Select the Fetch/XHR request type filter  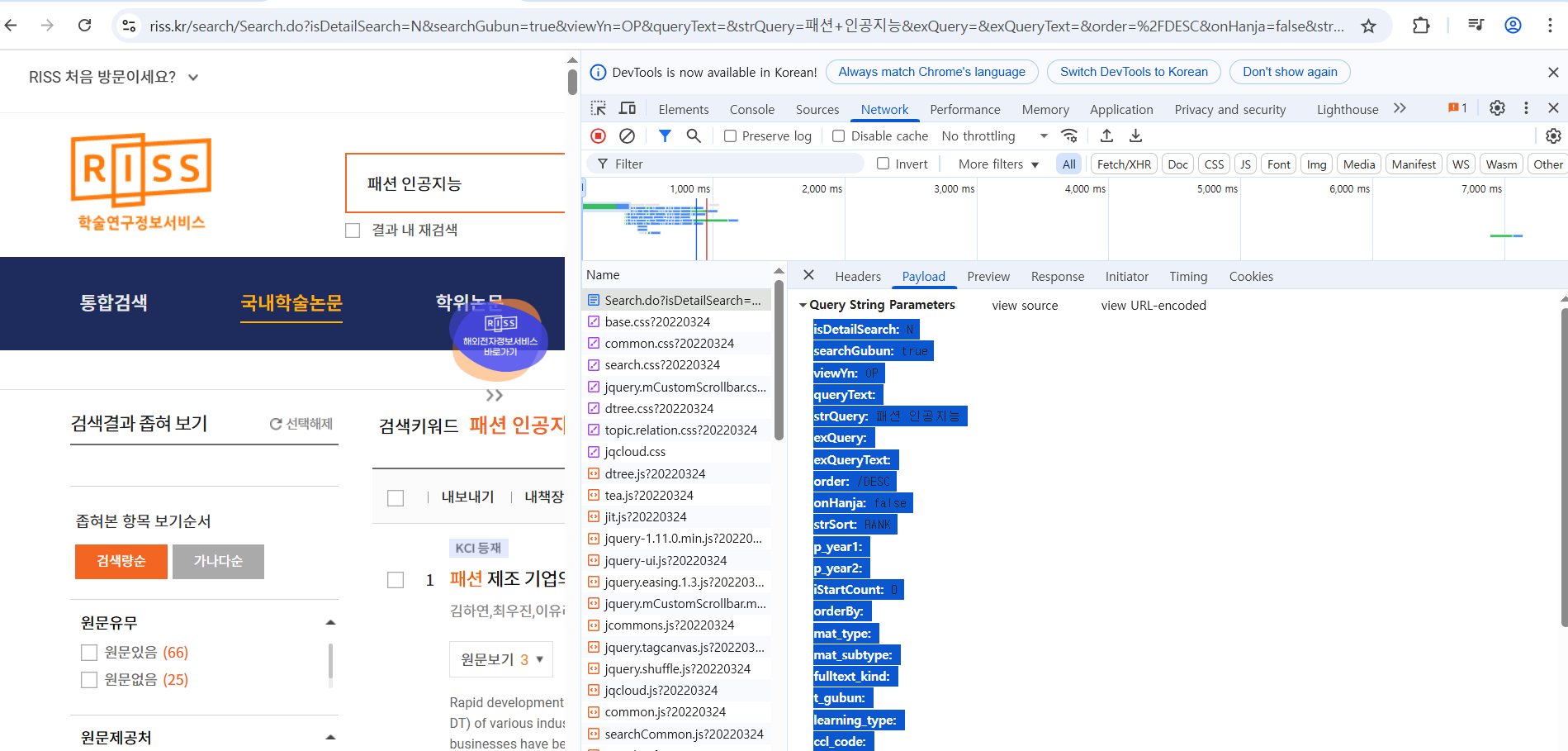click(1124, 164)
